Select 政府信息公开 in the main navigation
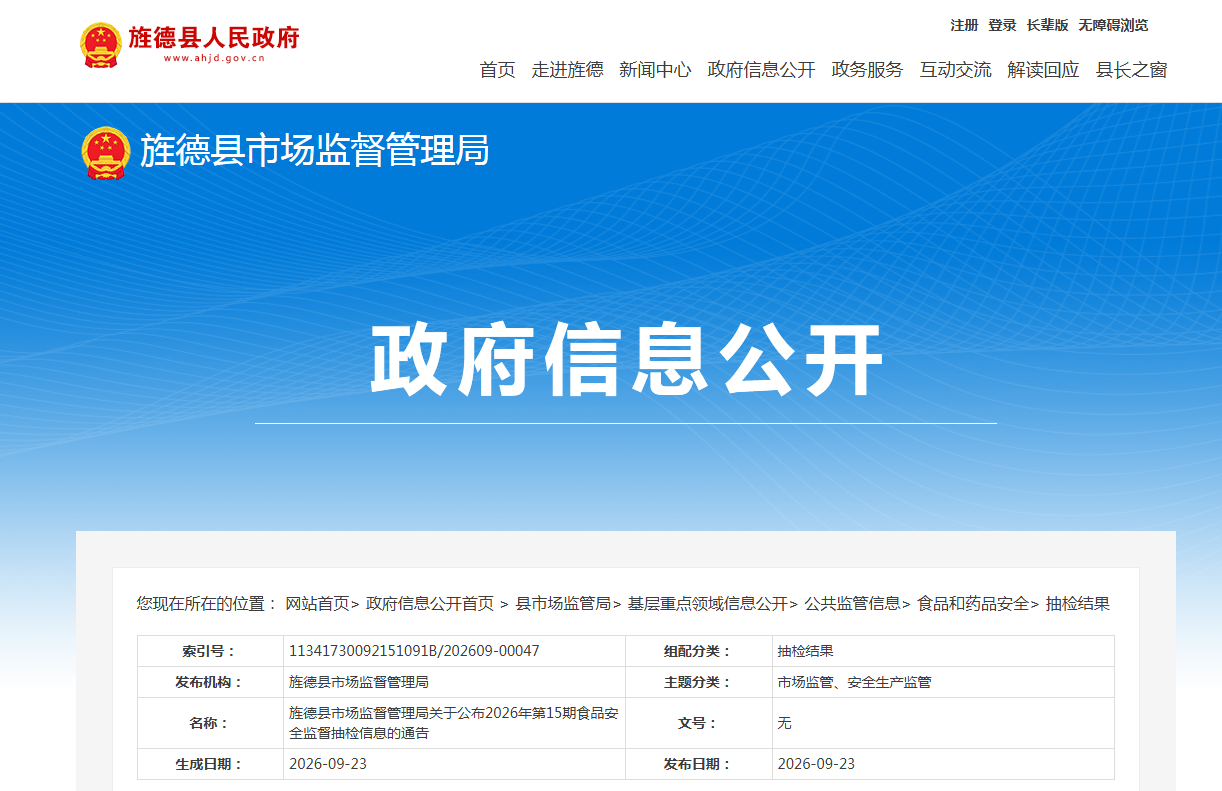 coord(761,70)
